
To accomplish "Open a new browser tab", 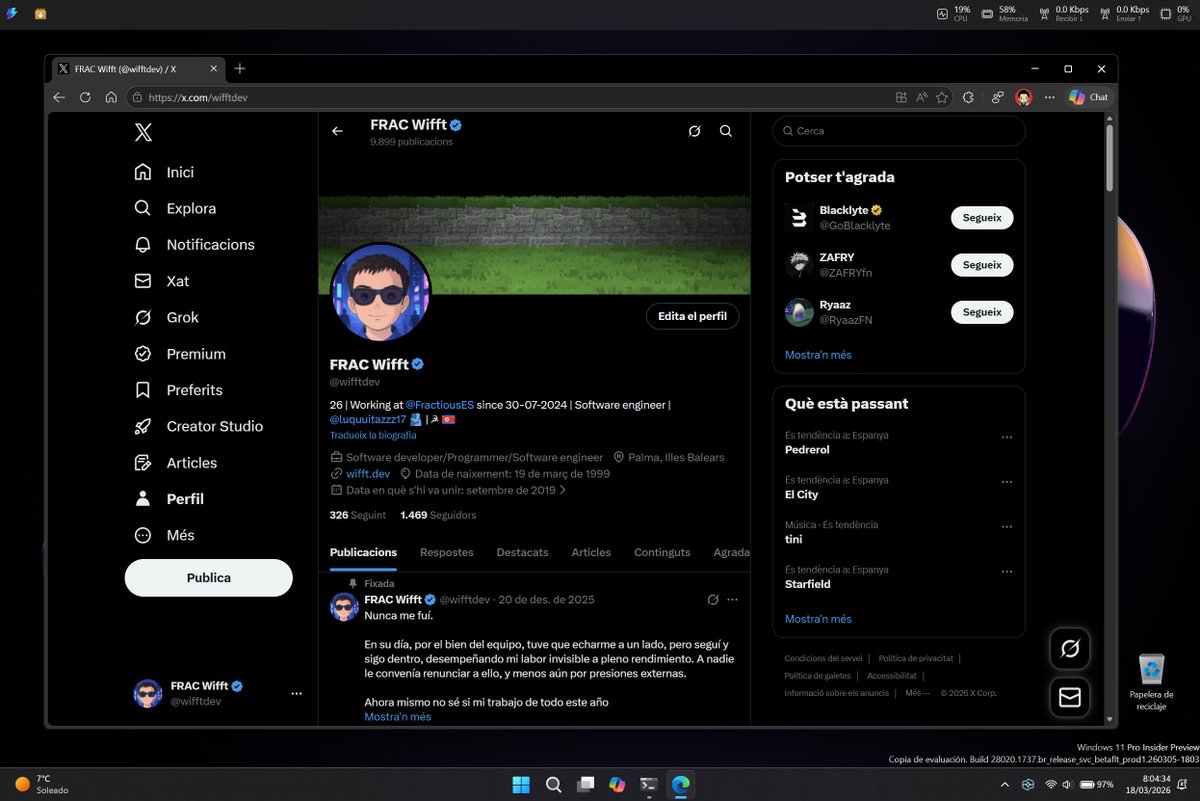I will [240, 69].
